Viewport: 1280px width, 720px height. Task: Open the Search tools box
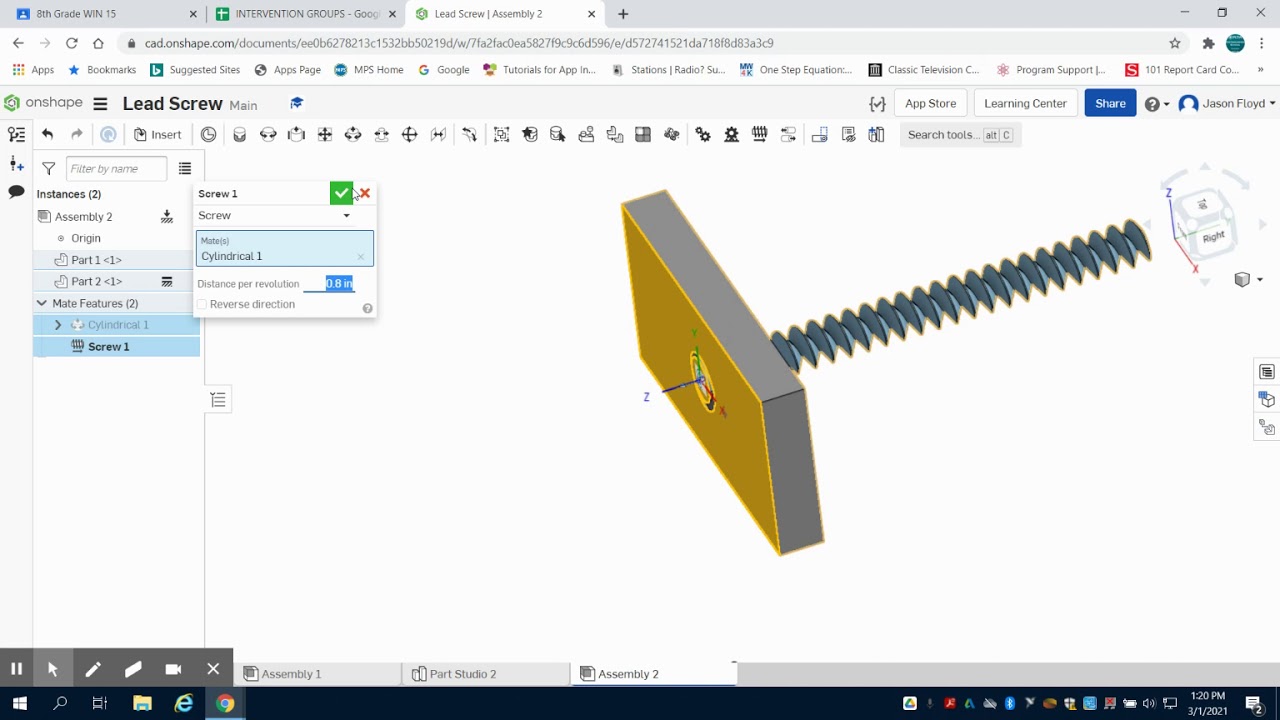[959, 134]
